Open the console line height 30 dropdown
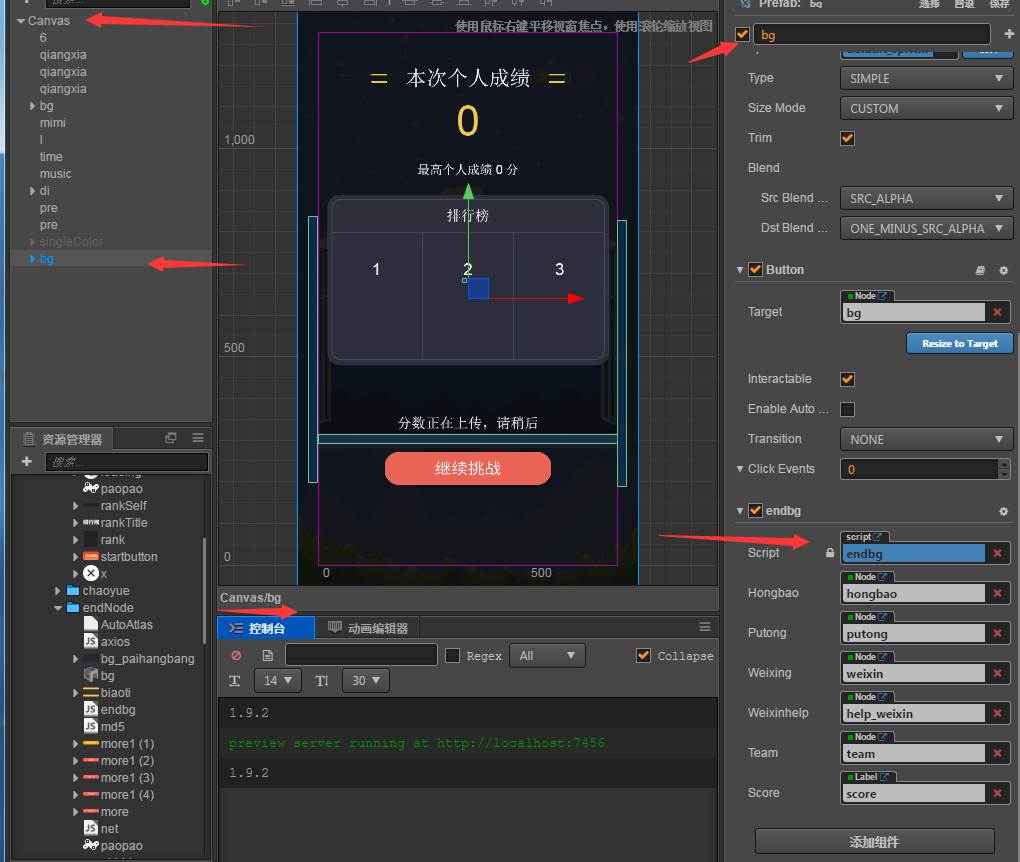The height and width of the screenshot is (862, 1020). [366, 680]
